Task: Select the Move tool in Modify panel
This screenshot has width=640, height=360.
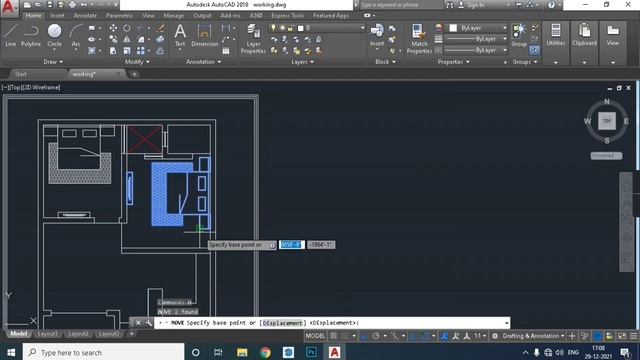Action: click(113, 28)
